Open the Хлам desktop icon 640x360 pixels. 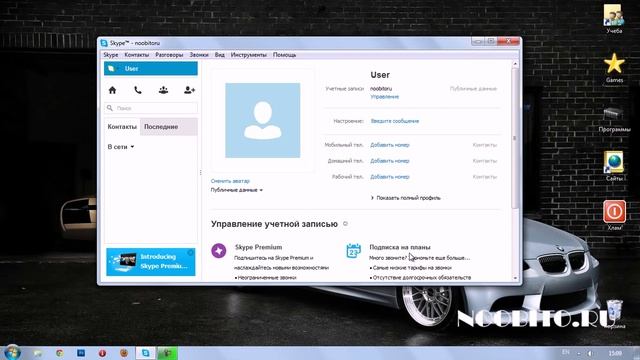click(614, 215)
